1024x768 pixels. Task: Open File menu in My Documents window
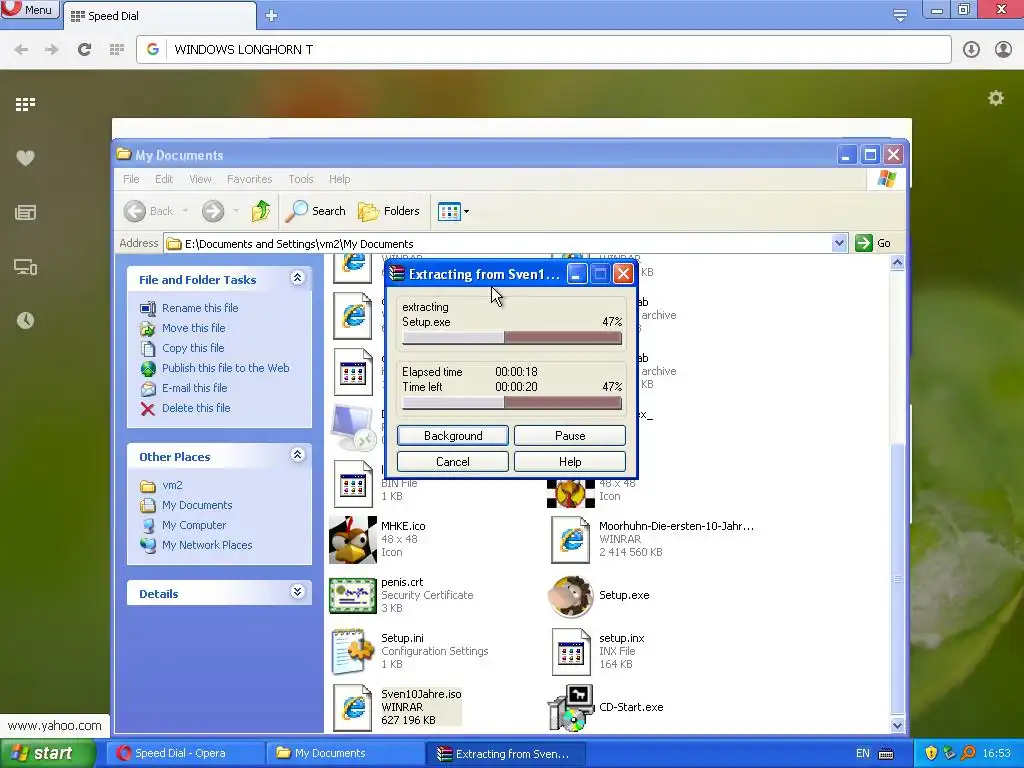(131, 179)
